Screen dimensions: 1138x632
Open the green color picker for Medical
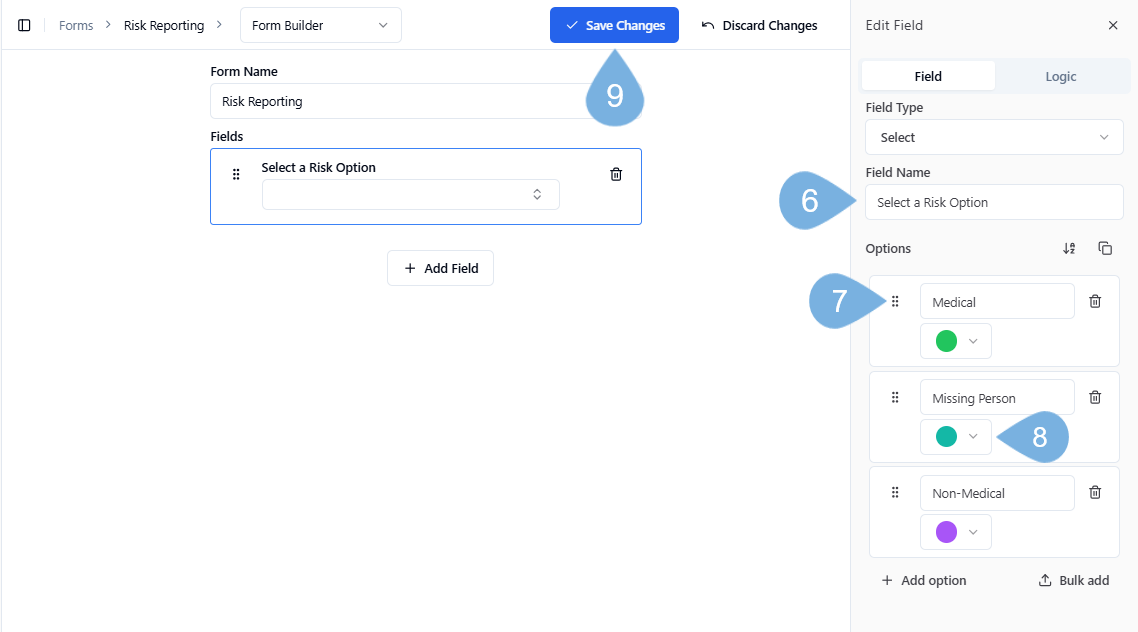(x=956, y=341)
